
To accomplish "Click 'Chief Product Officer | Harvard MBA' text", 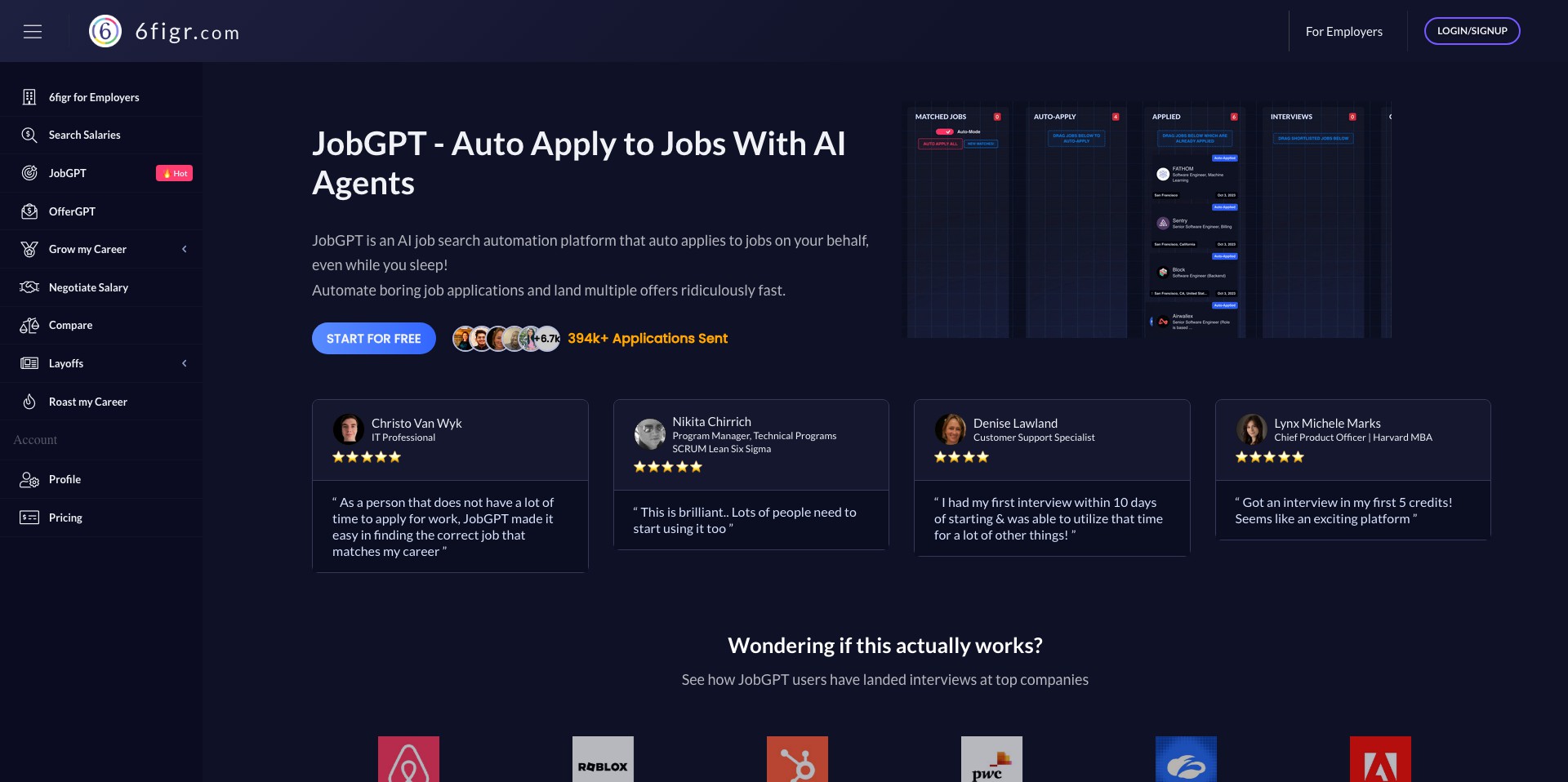I will click(x=1353, y=438).
